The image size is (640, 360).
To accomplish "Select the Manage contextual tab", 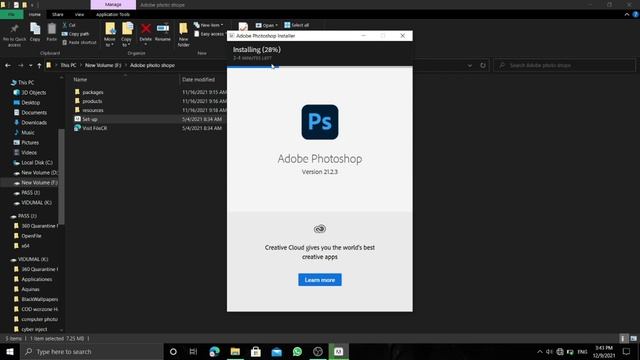I will click(113, 4).
